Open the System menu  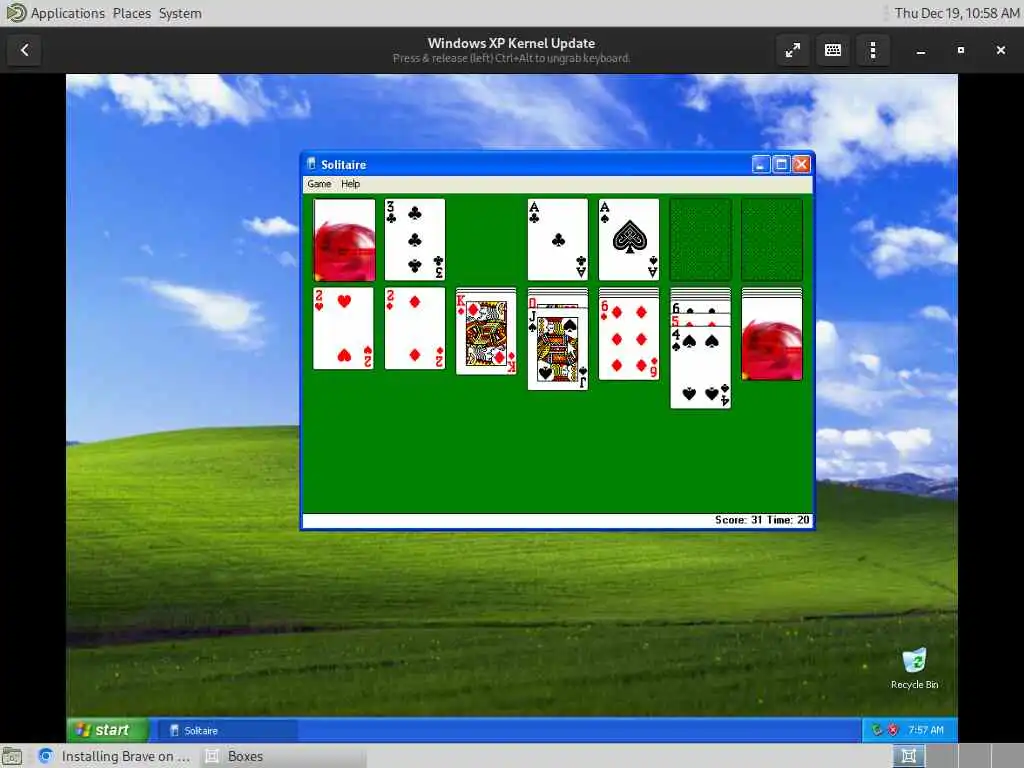click(x=180, y=13)
